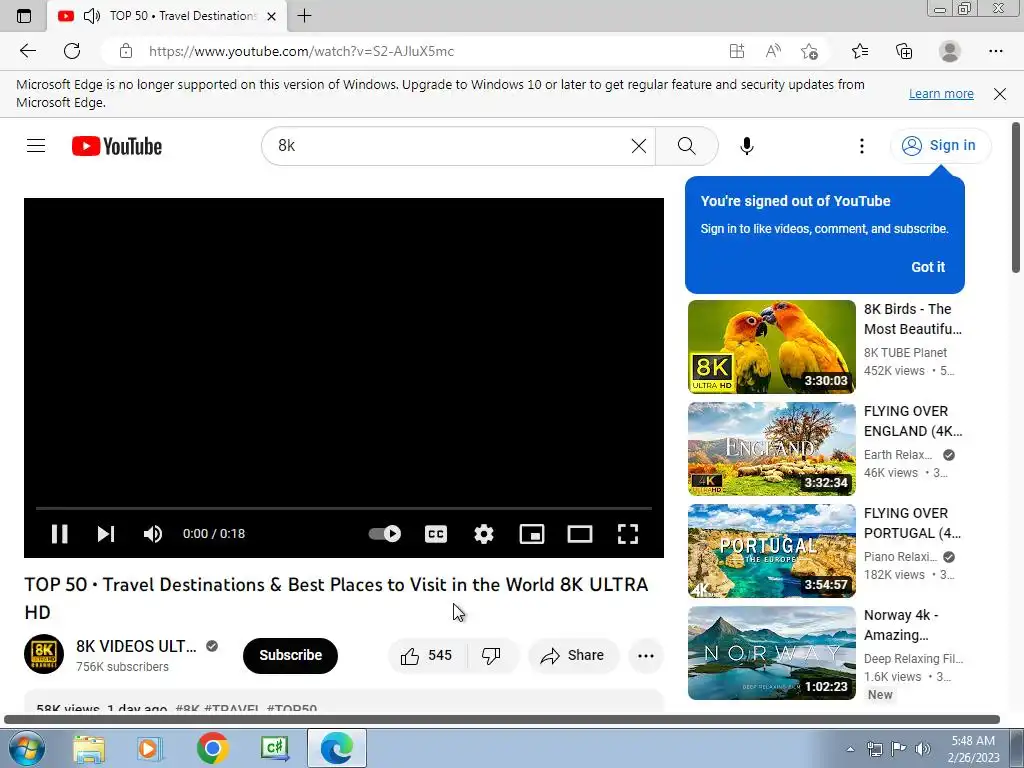
Task: Open video player settings gear
Action: (484, 534)
